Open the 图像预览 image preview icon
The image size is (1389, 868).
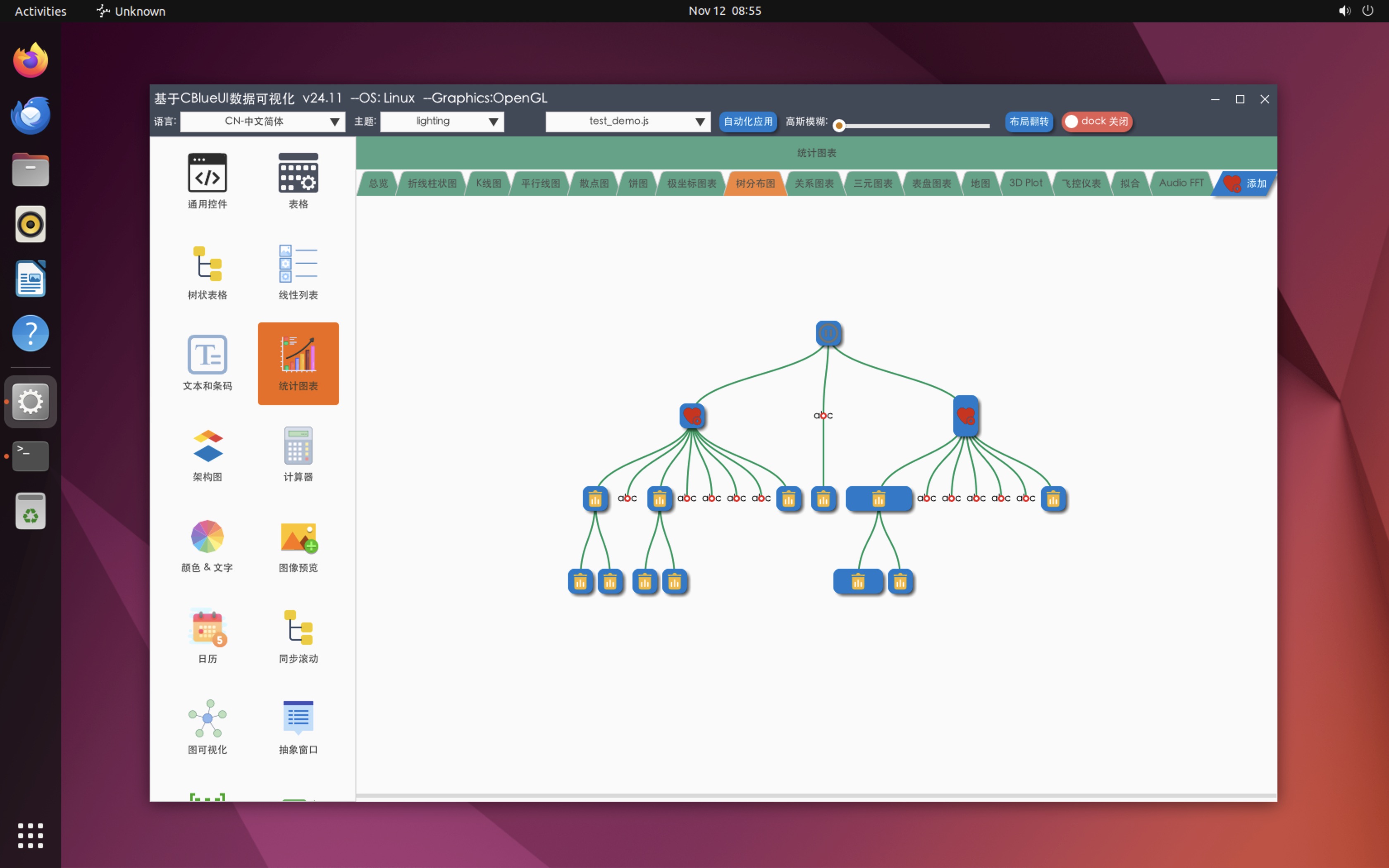298,537
